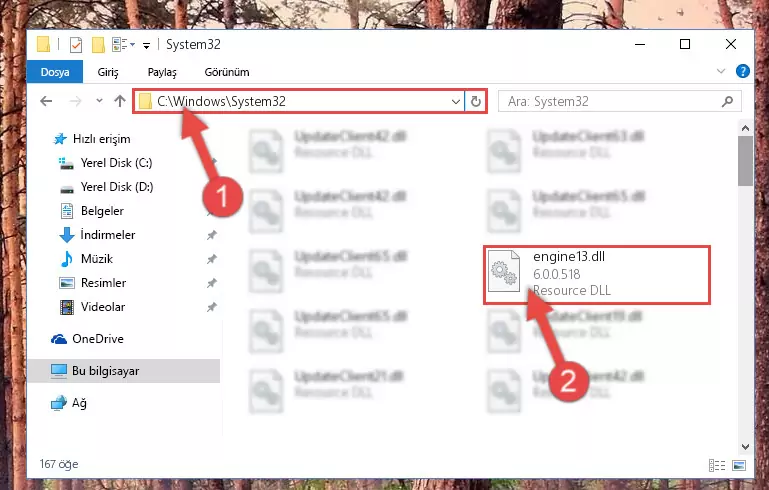Go up one folder level

(x=120, y=101)
